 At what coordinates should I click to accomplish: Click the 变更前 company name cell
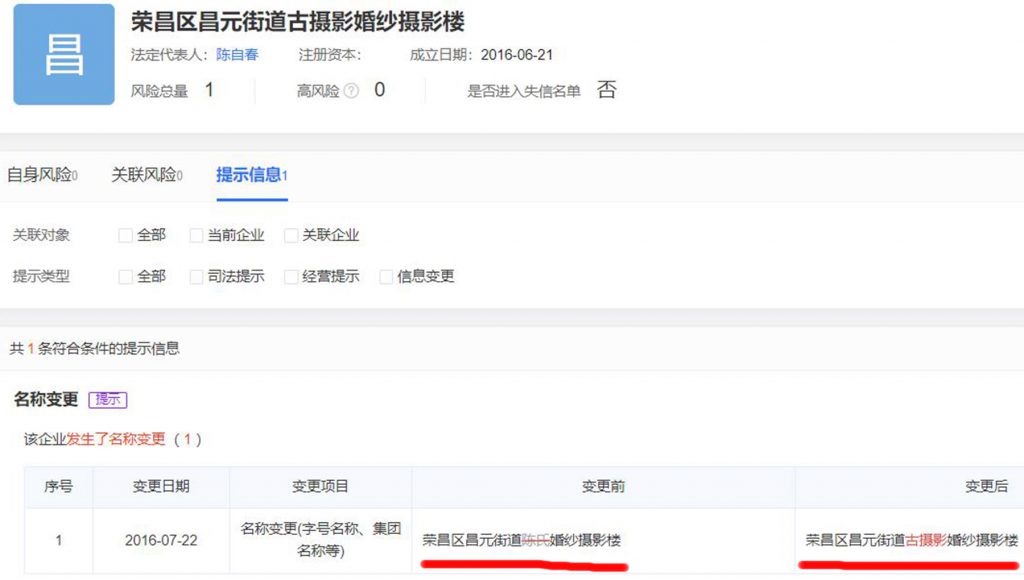521,541
